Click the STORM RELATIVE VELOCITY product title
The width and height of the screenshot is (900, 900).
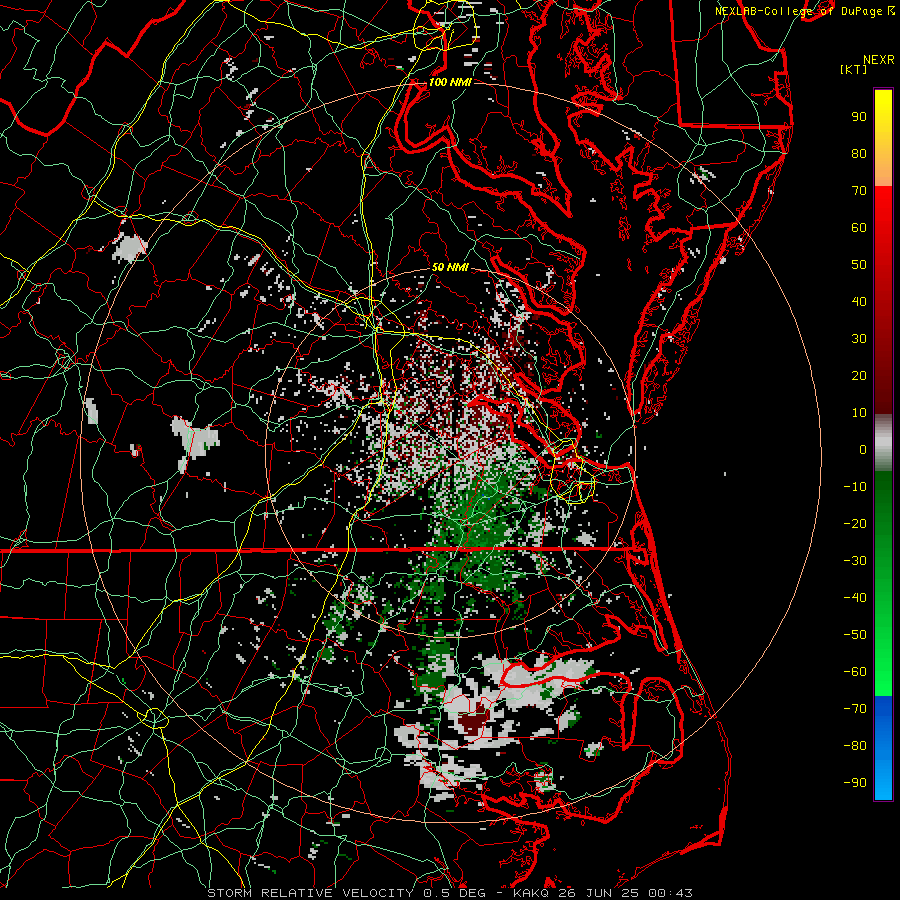tap(310, 893)
